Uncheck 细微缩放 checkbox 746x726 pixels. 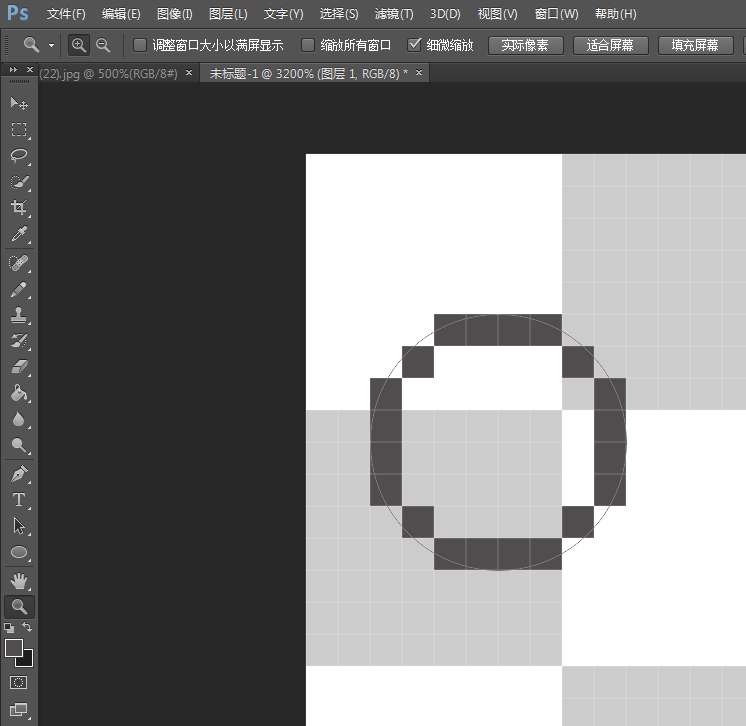click(x=414, y=45)
